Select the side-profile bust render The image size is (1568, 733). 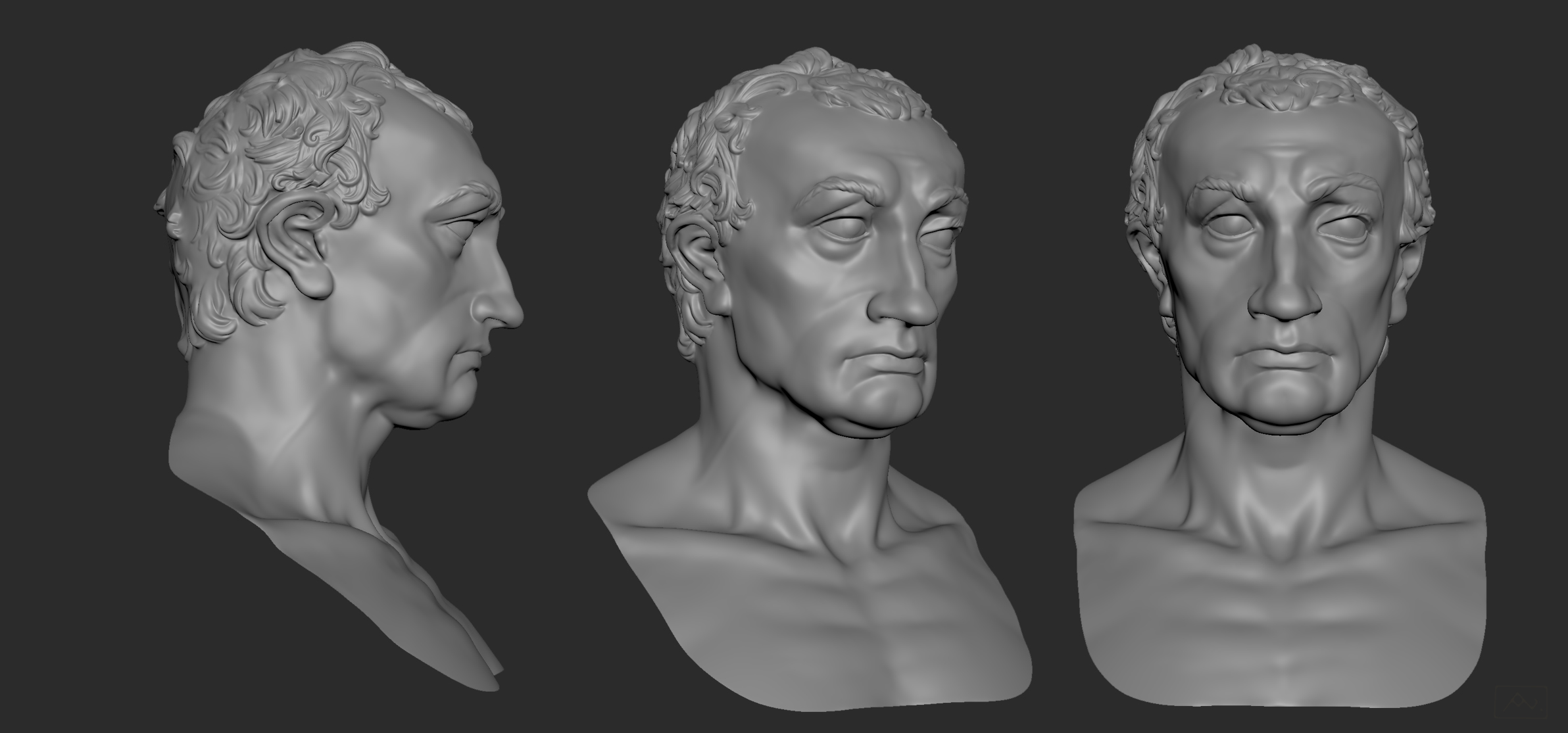(339, 366)
